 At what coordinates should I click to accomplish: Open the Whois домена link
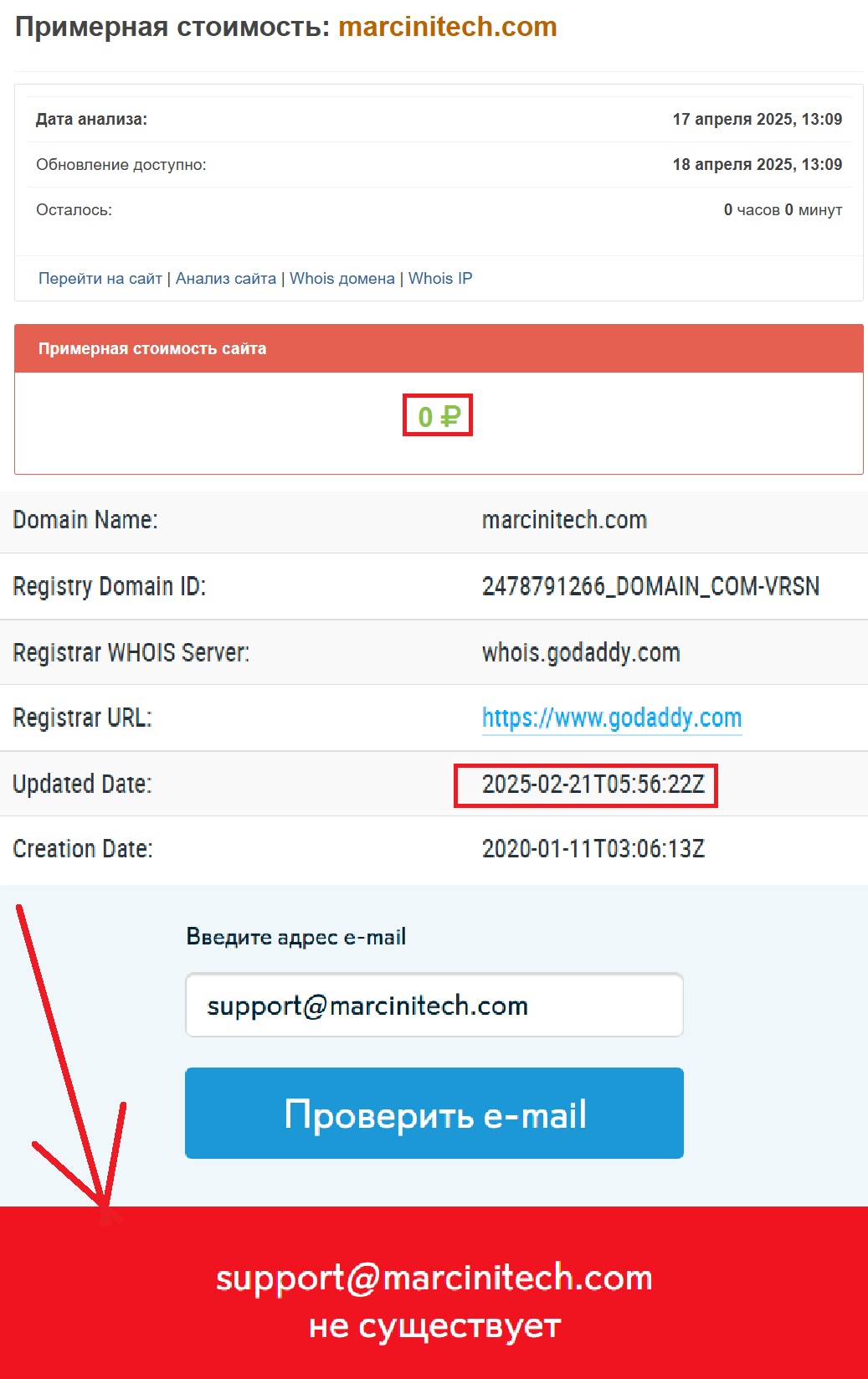click(x=342, y=279)
